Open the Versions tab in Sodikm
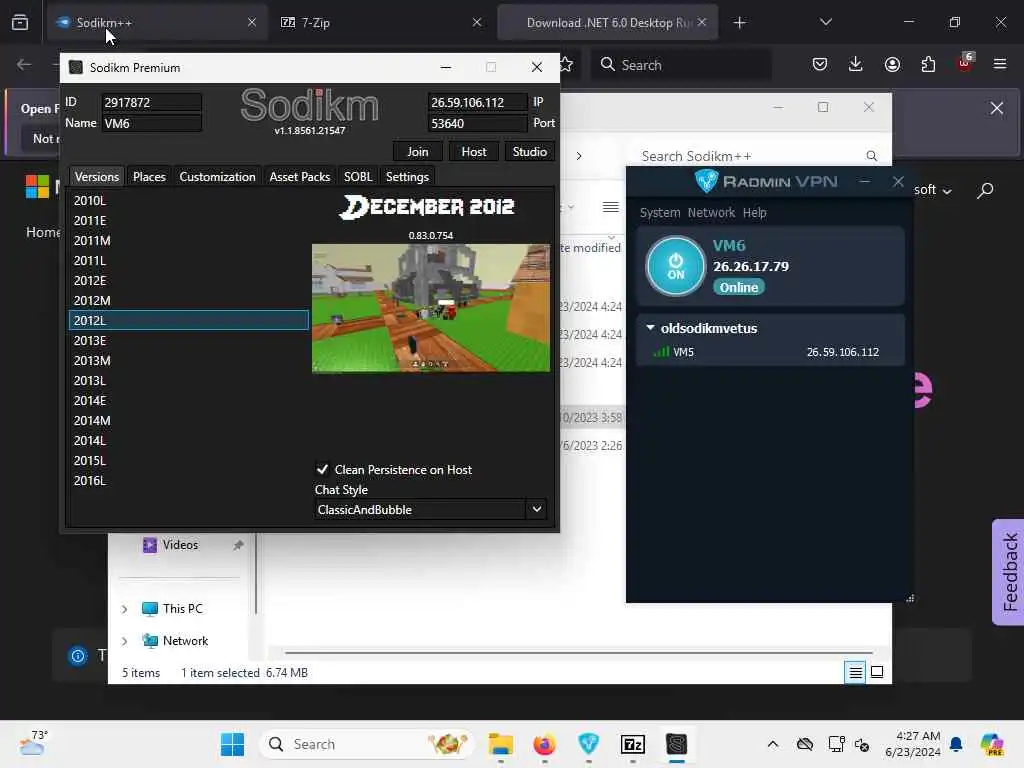Viewport: 1024px width, 768px height. click(x=97, y=176)
